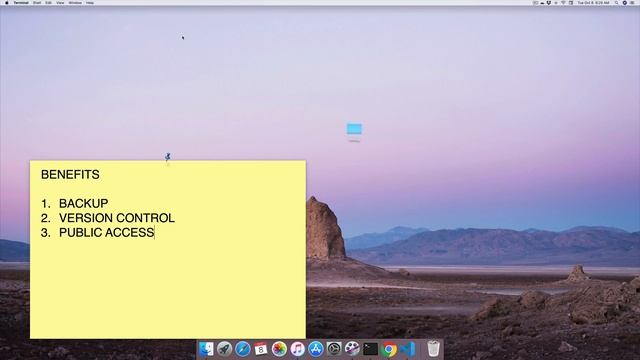Click the menu bar date and time
Image resolution: width=640 pixels, height=360 pixels.
click(x=593, y=2)
